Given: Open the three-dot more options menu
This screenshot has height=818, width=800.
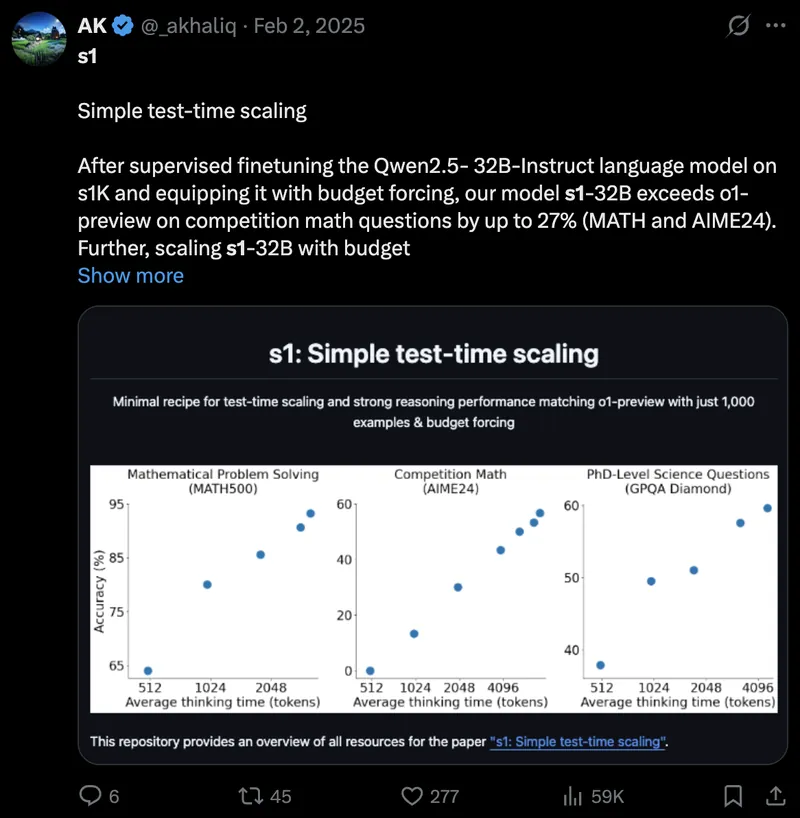Looking at the screenshot, I should click(x=775, y=25).
